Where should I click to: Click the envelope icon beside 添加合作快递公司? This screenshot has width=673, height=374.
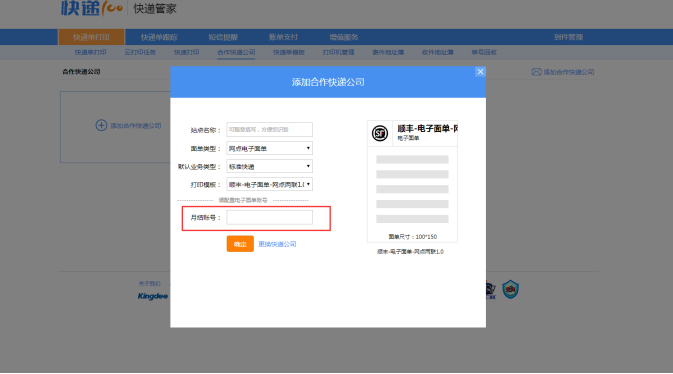537,72
